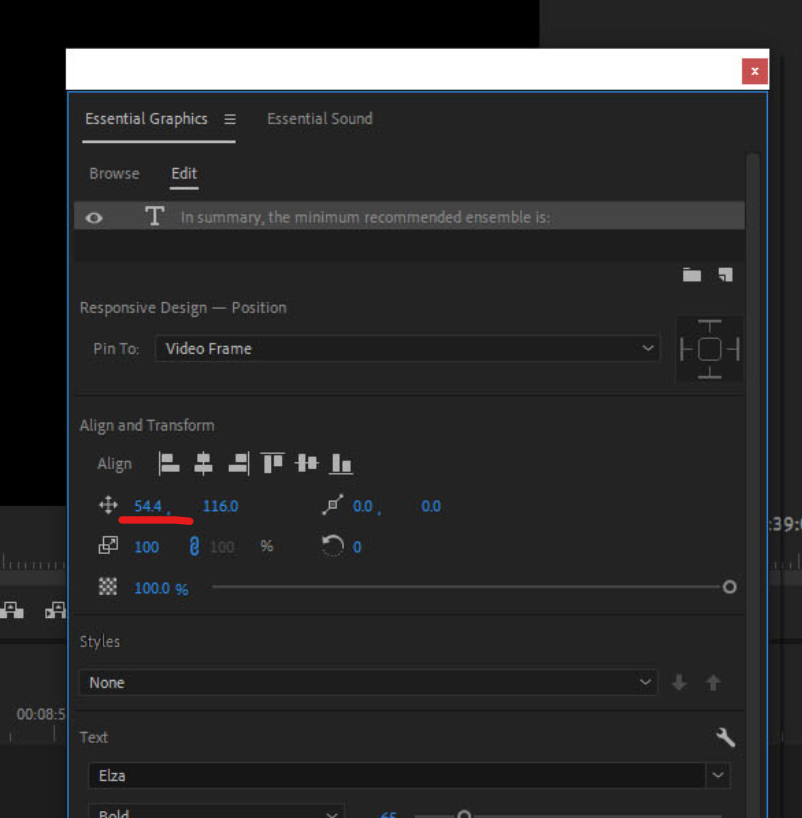Click the responsive pin widget center box
The width and height of the screenshot is (802, 818).
click(x=709, y=349)
